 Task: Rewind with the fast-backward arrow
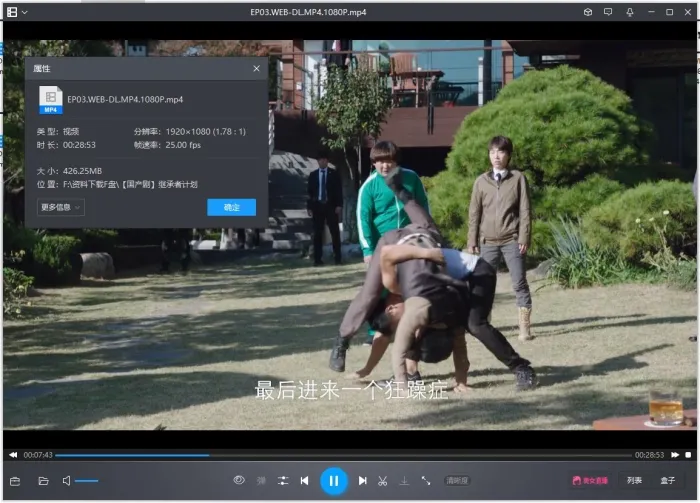pyautogui.click(x=13, y=455)
